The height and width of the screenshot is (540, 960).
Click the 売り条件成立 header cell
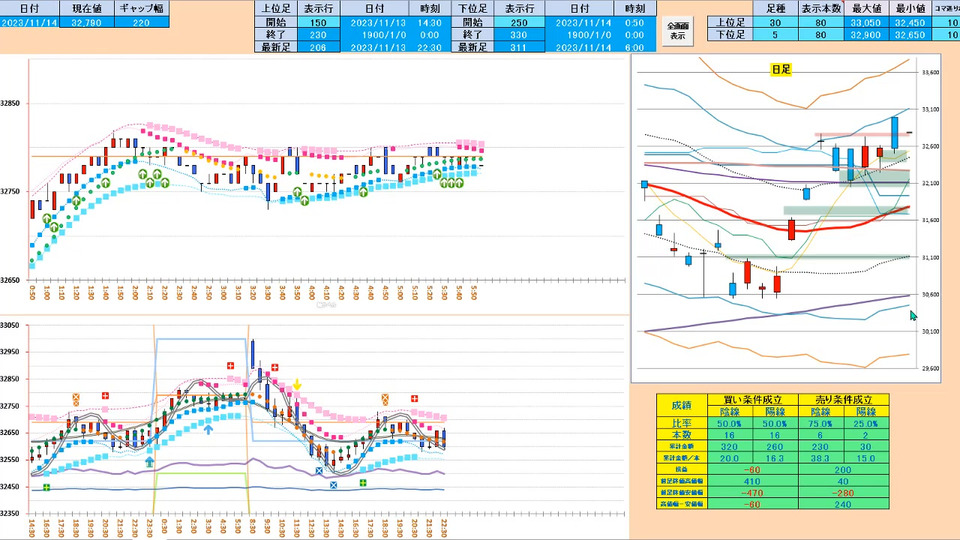click(843, 399)
